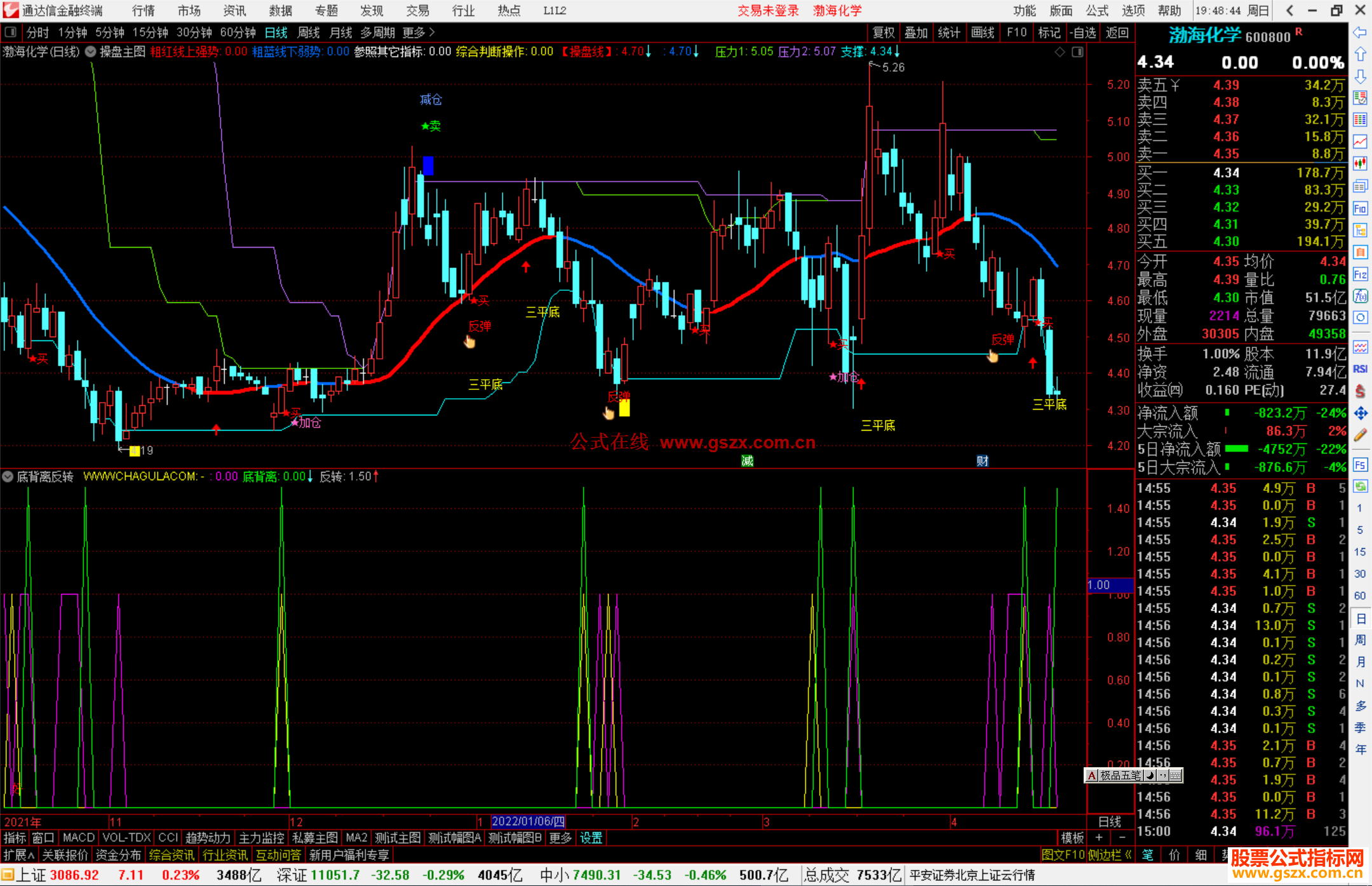Viewport: 1372px width, 886px height.
Task: Click the blue left-arrow back icon in the sidebar
Action: click(1360, 32)
